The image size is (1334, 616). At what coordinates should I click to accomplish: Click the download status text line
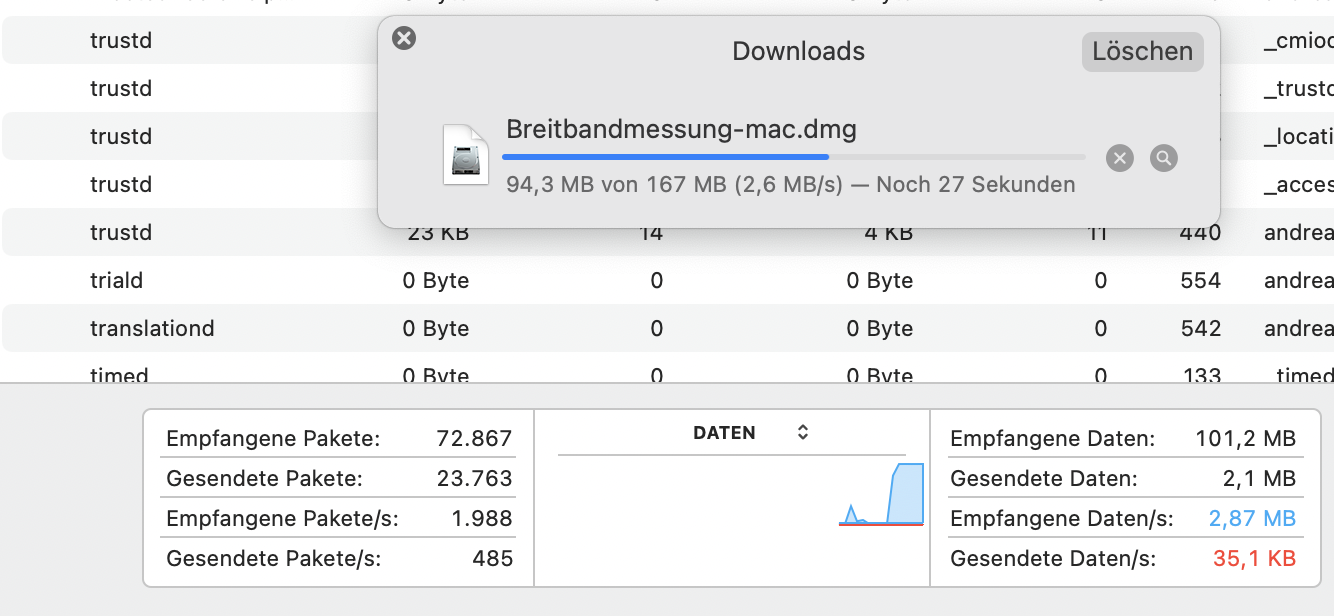tap(790, 185)
